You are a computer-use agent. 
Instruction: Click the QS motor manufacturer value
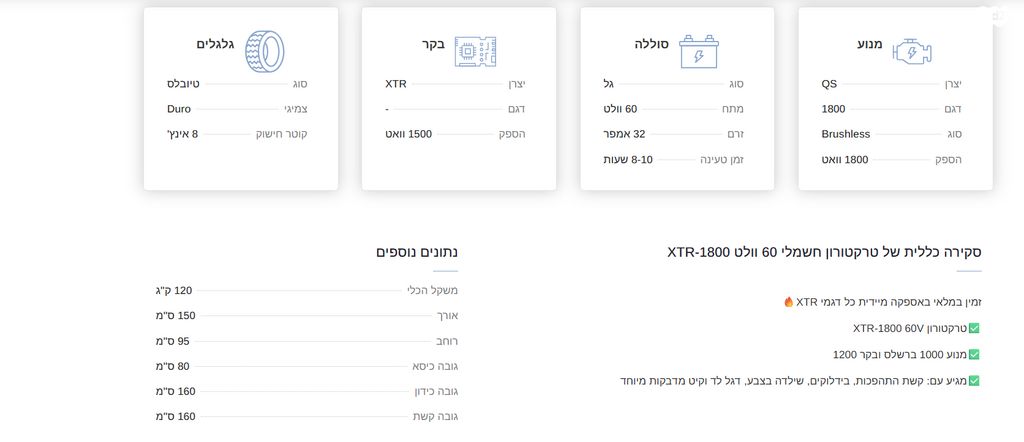[829, 84]
